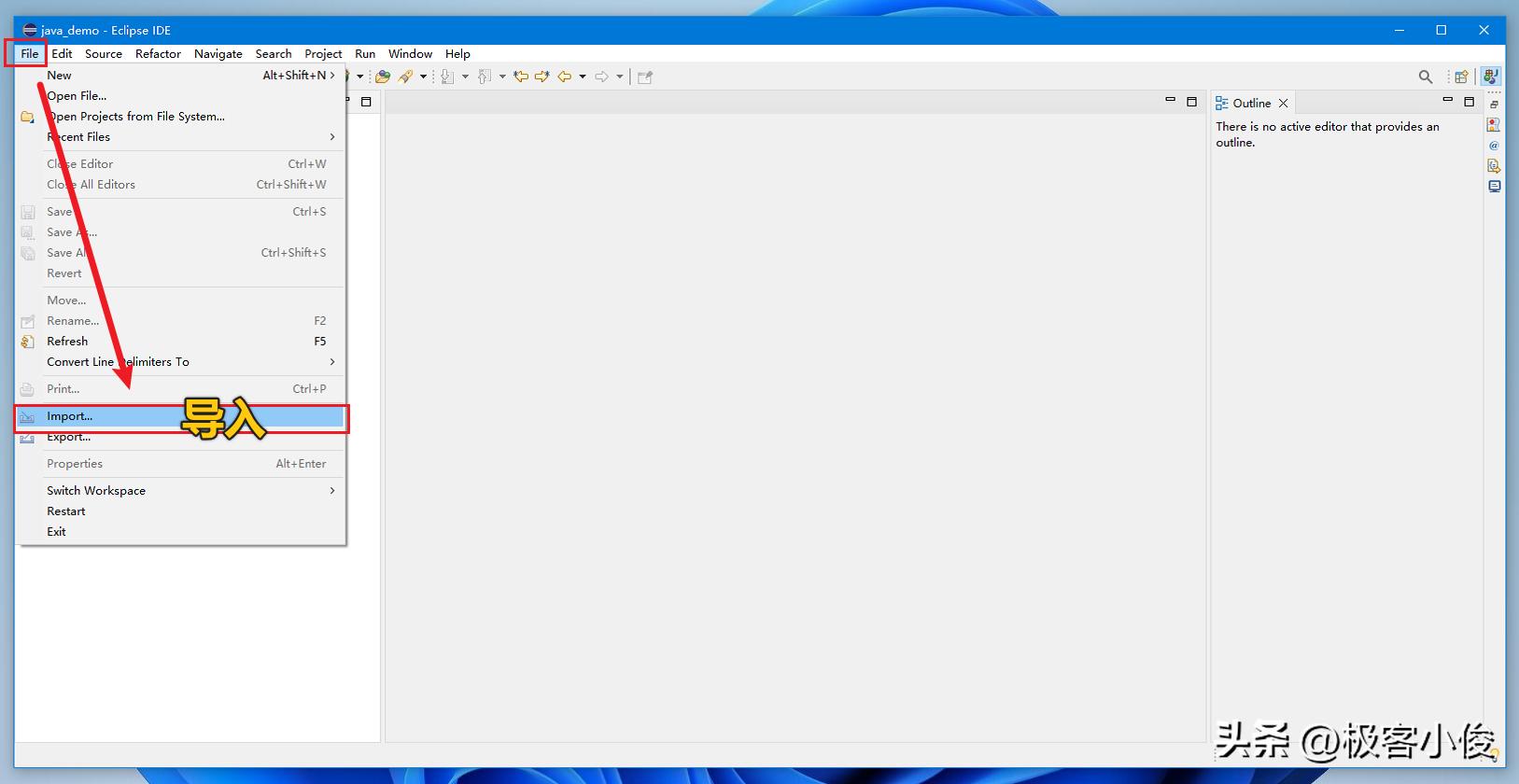Screen dimensions: 1519x784
Task: Choose Import... from the File menu
Action: pos(70,416)
